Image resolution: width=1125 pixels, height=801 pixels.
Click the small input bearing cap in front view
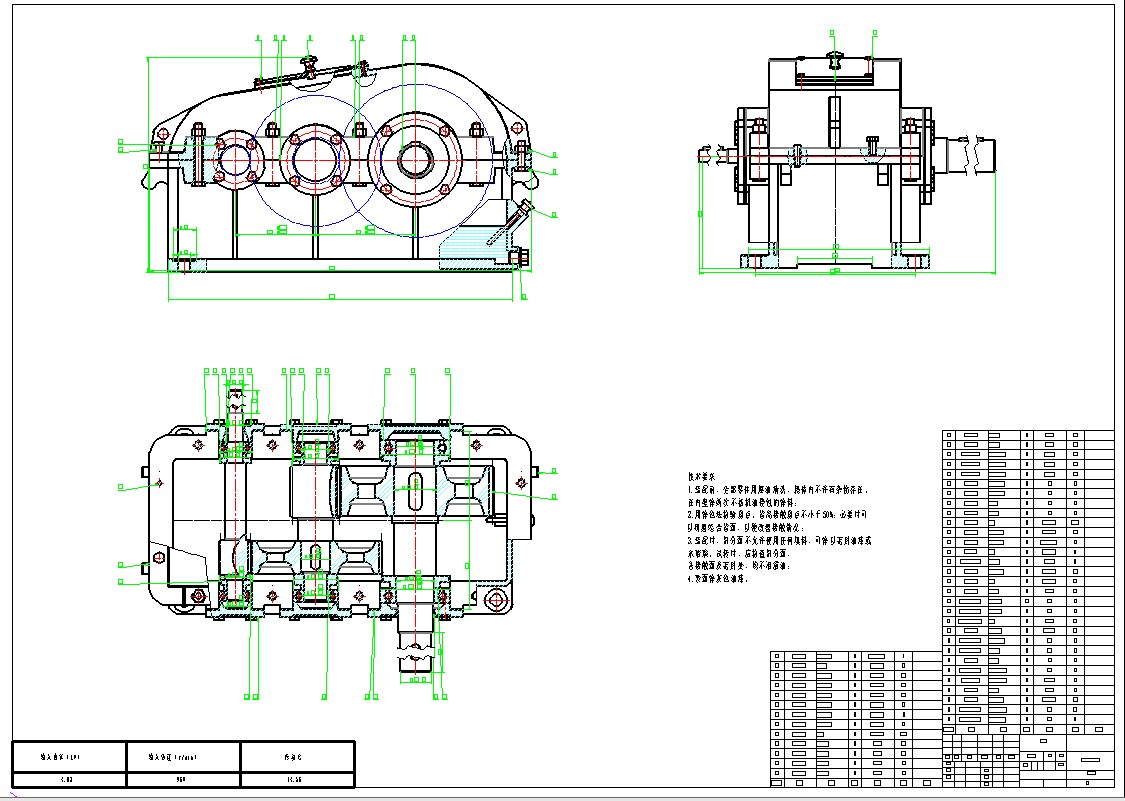(234, 158)
